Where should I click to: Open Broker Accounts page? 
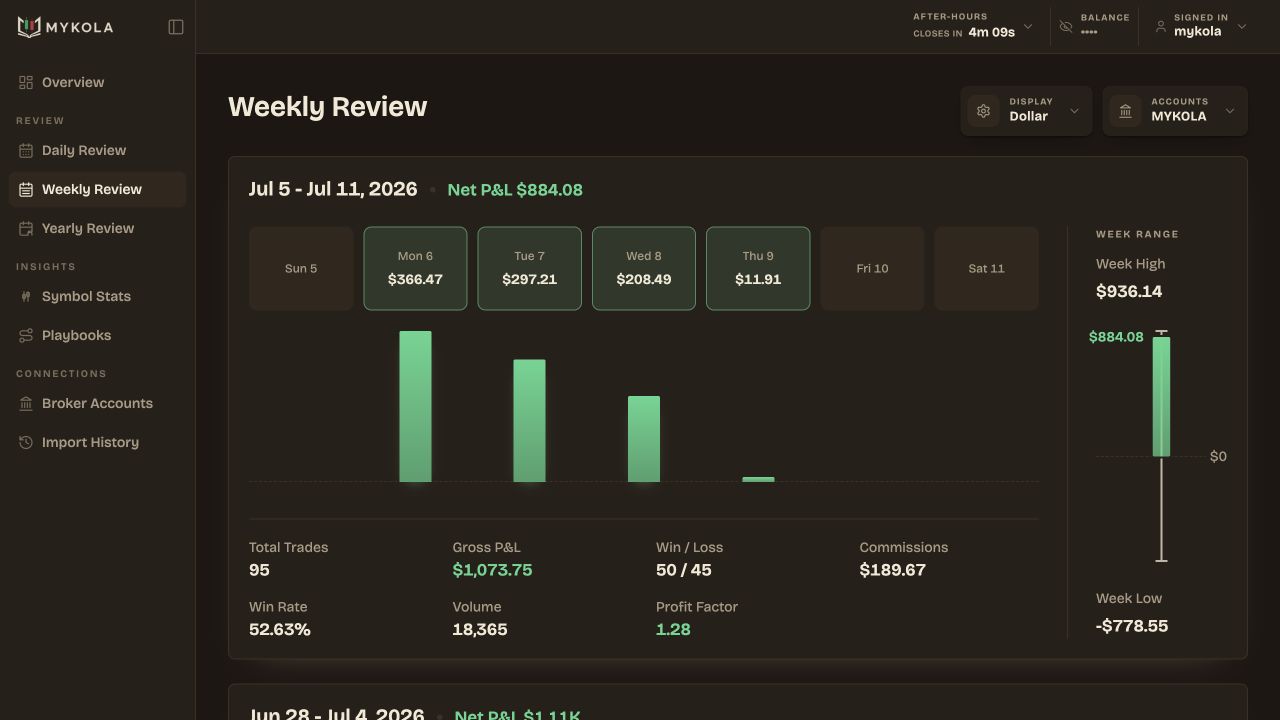(x=97, y=403)
